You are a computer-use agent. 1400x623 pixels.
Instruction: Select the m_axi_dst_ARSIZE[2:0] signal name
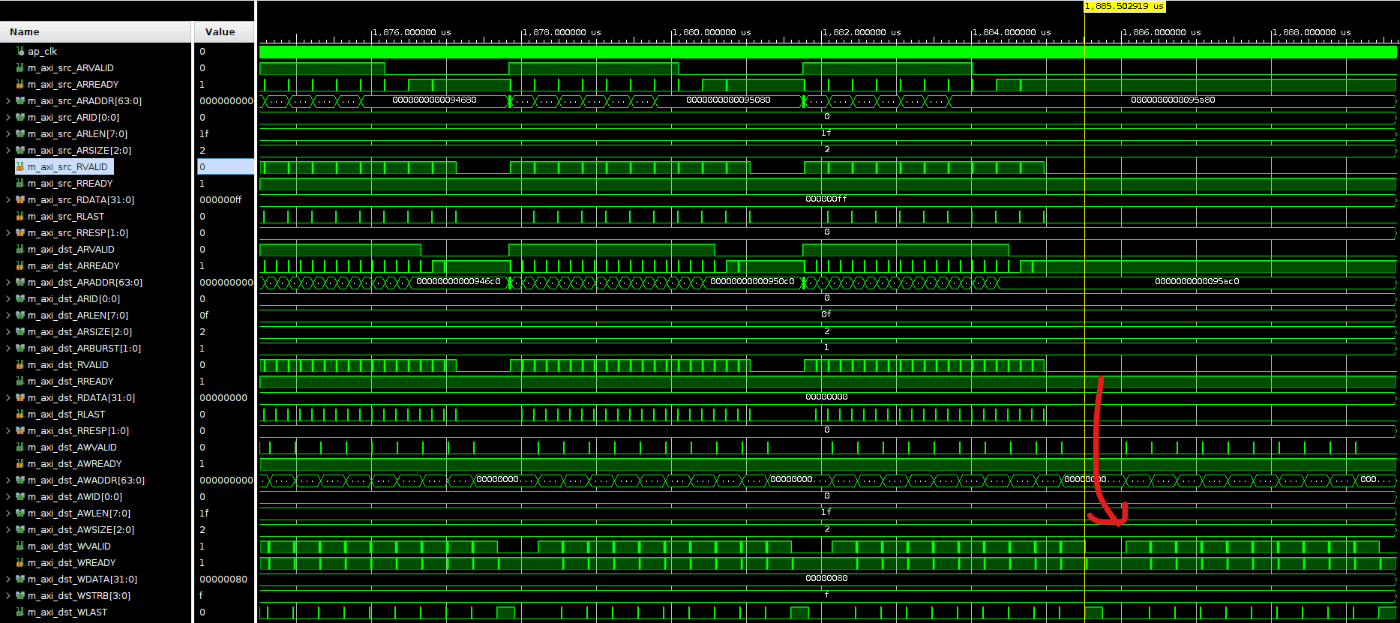pyautogui.click(x=78, y=331)
